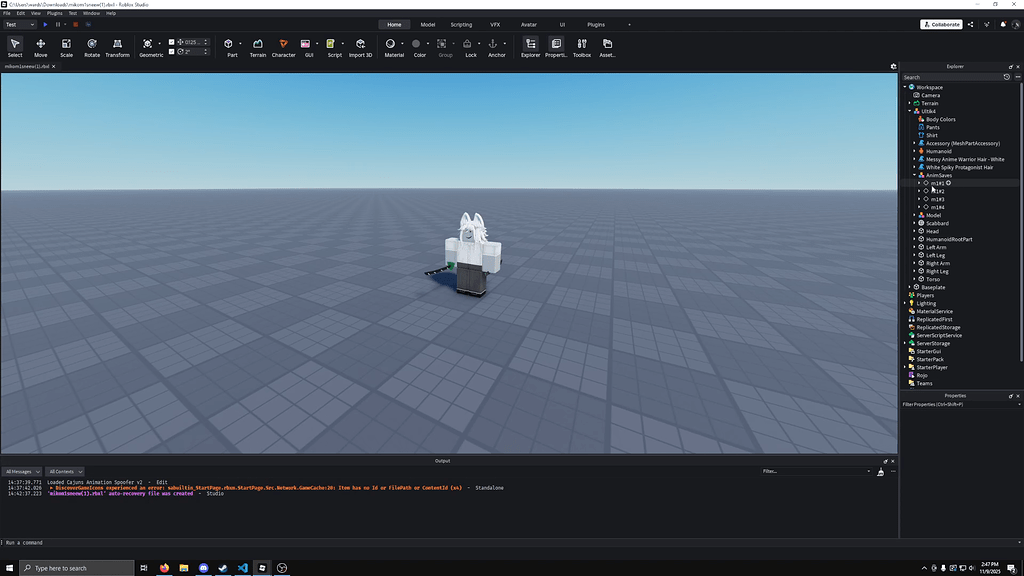The height and width of the screenshot is (576, 1024).
Task: Expand the Humanoid item in Explorer
Action: (914, 151)
